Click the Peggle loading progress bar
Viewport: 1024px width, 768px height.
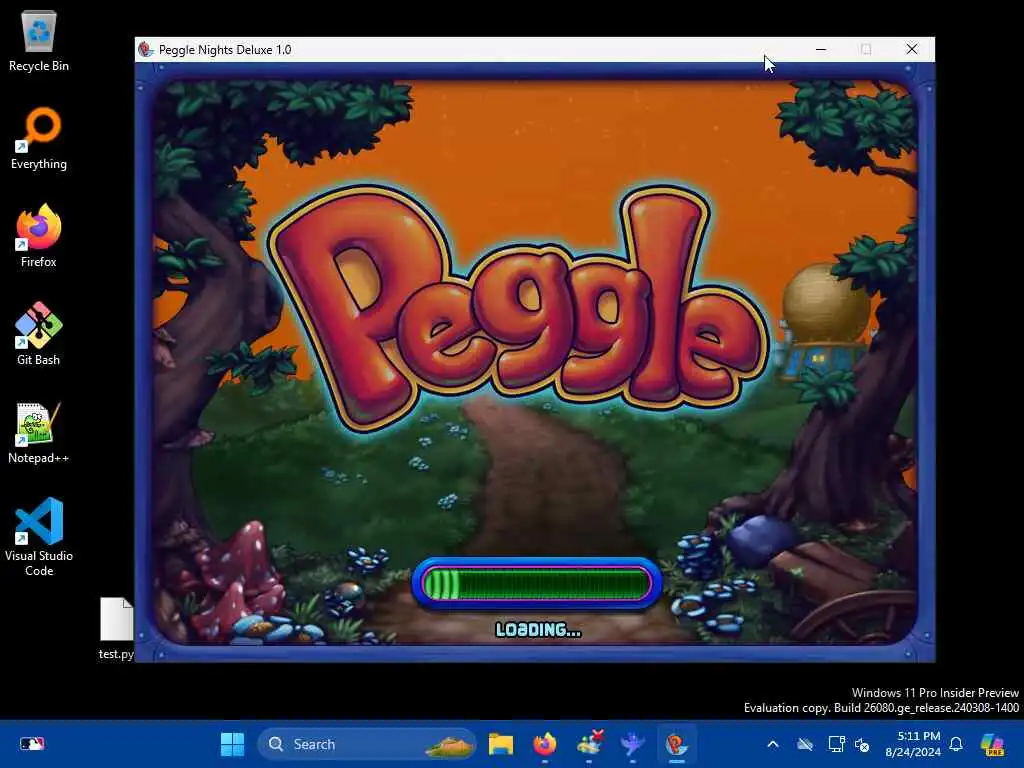[x=537, y=583]
